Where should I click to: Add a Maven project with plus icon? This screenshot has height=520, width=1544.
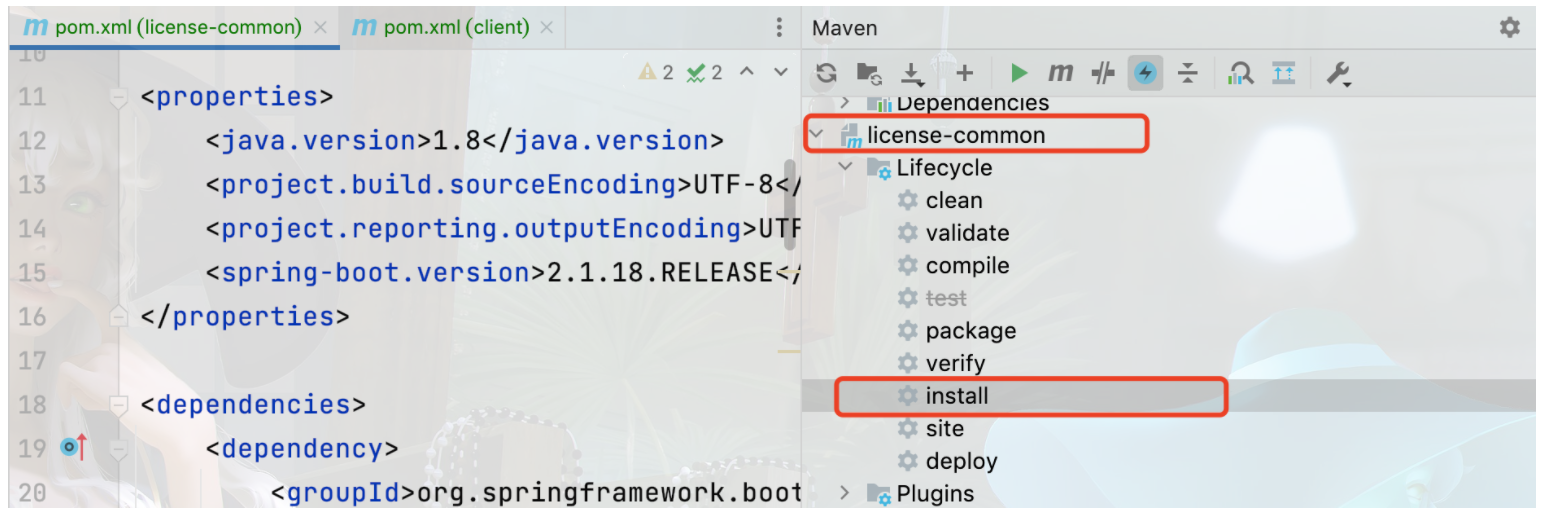[x=964, y=73]
